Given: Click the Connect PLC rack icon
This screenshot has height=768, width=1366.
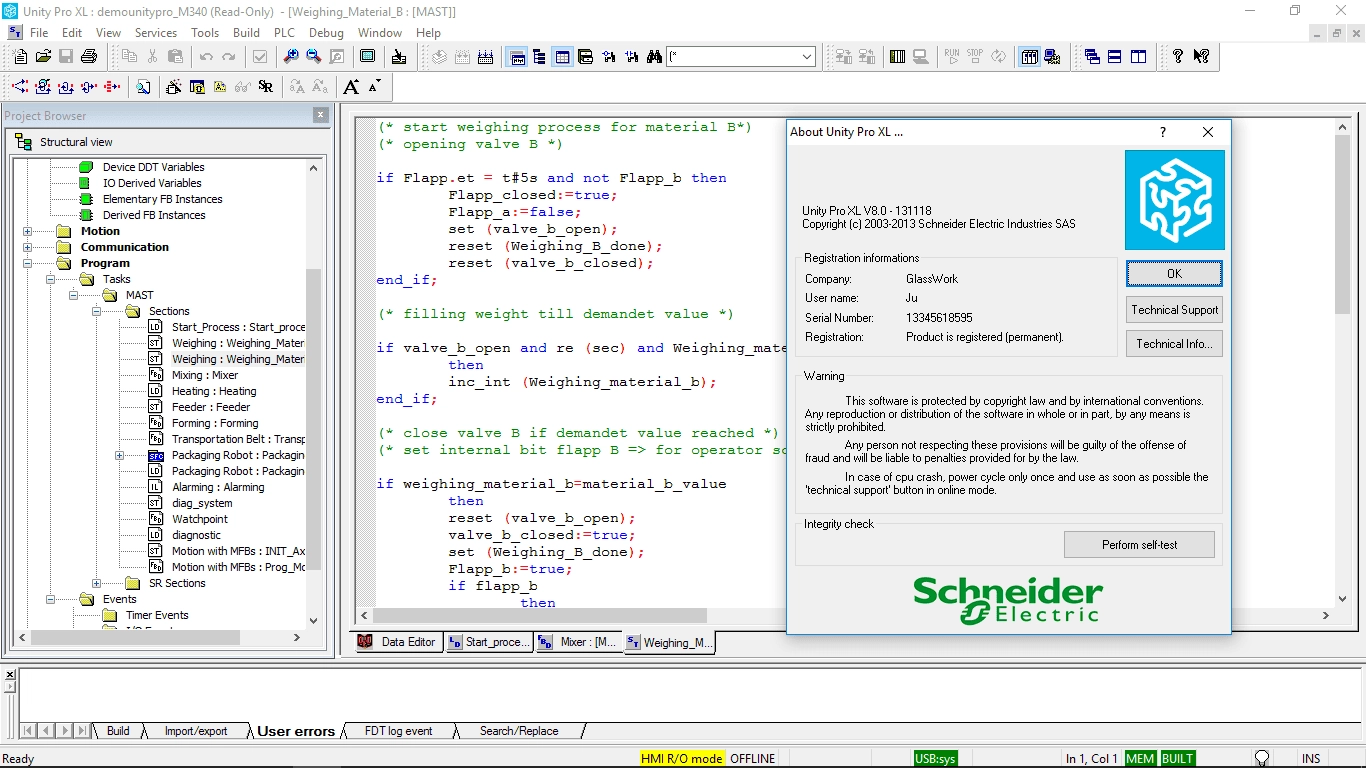Looking at the screenshot, I should pos(897,57).
